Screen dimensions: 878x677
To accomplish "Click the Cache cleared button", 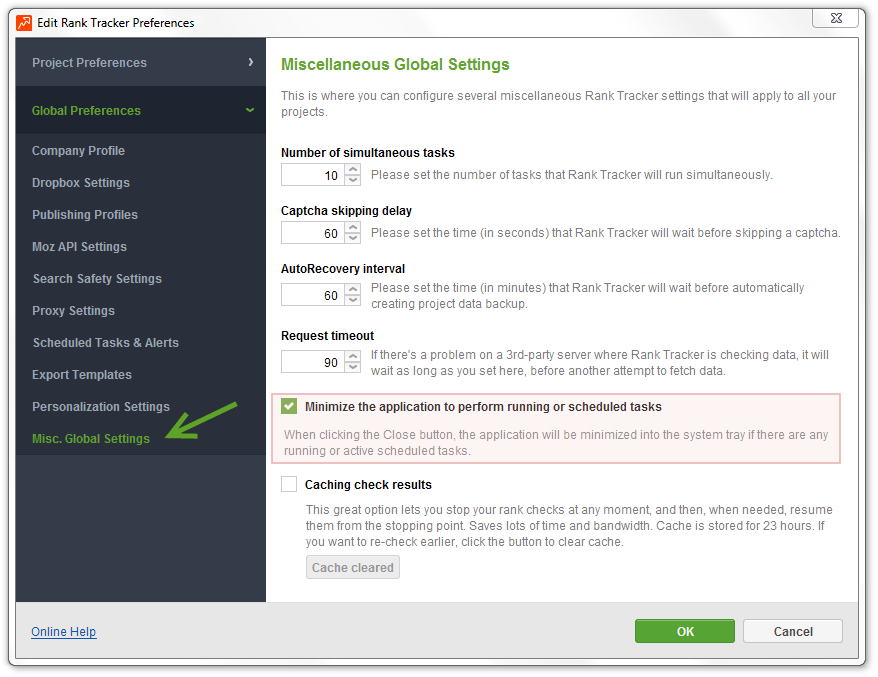I will (353, 567).
